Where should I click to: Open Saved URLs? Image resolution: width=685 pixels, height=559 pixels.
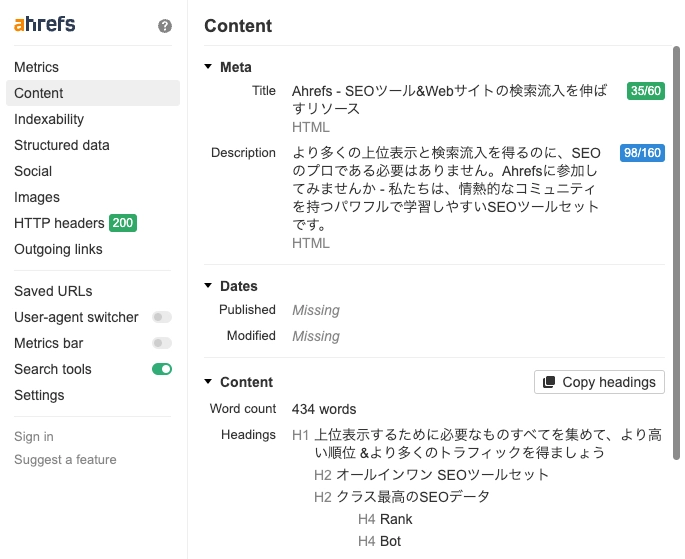(53, 291)
